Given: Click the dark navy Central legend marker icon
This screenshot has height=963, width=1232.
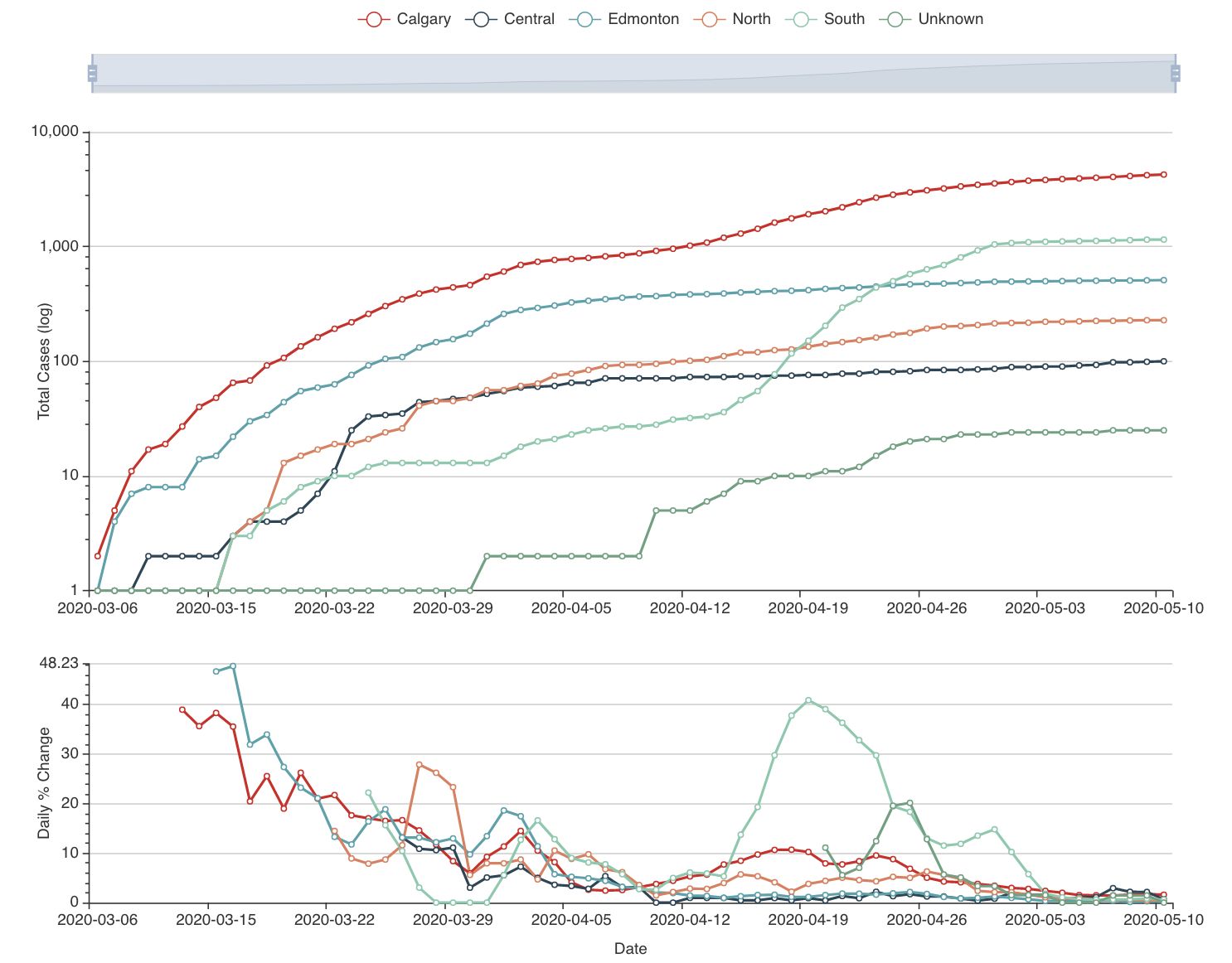Looking at the screenshot, I should point(482,19).
